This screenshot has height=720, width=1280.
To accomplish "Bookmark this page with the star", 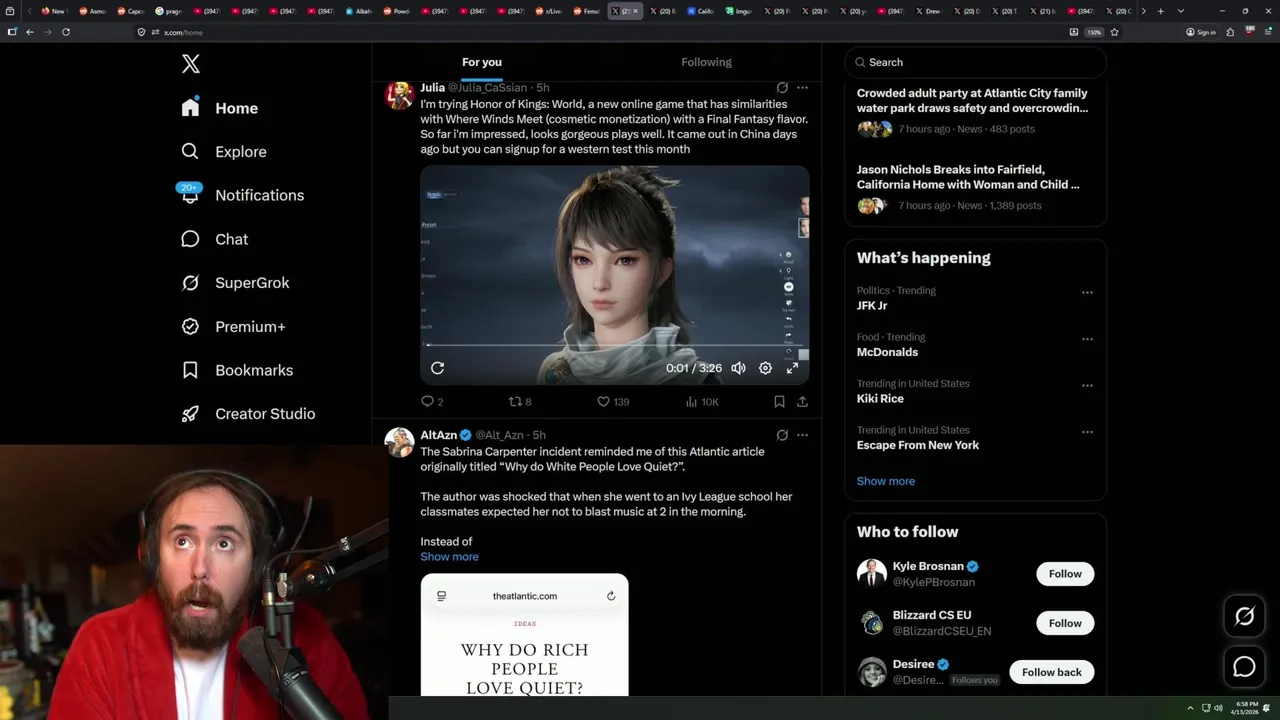I will coord(1114,32).
